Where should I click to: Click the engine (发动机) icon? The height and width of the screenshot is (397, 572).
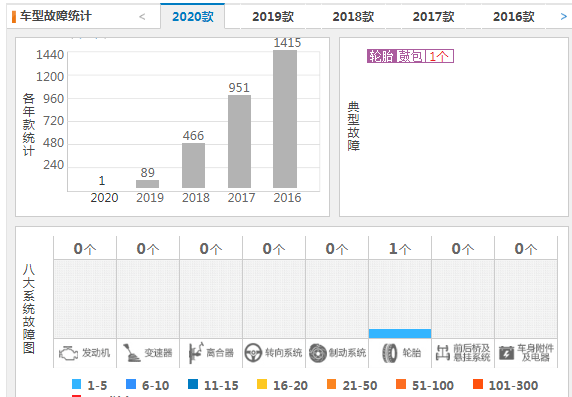[x=68, y=353]
